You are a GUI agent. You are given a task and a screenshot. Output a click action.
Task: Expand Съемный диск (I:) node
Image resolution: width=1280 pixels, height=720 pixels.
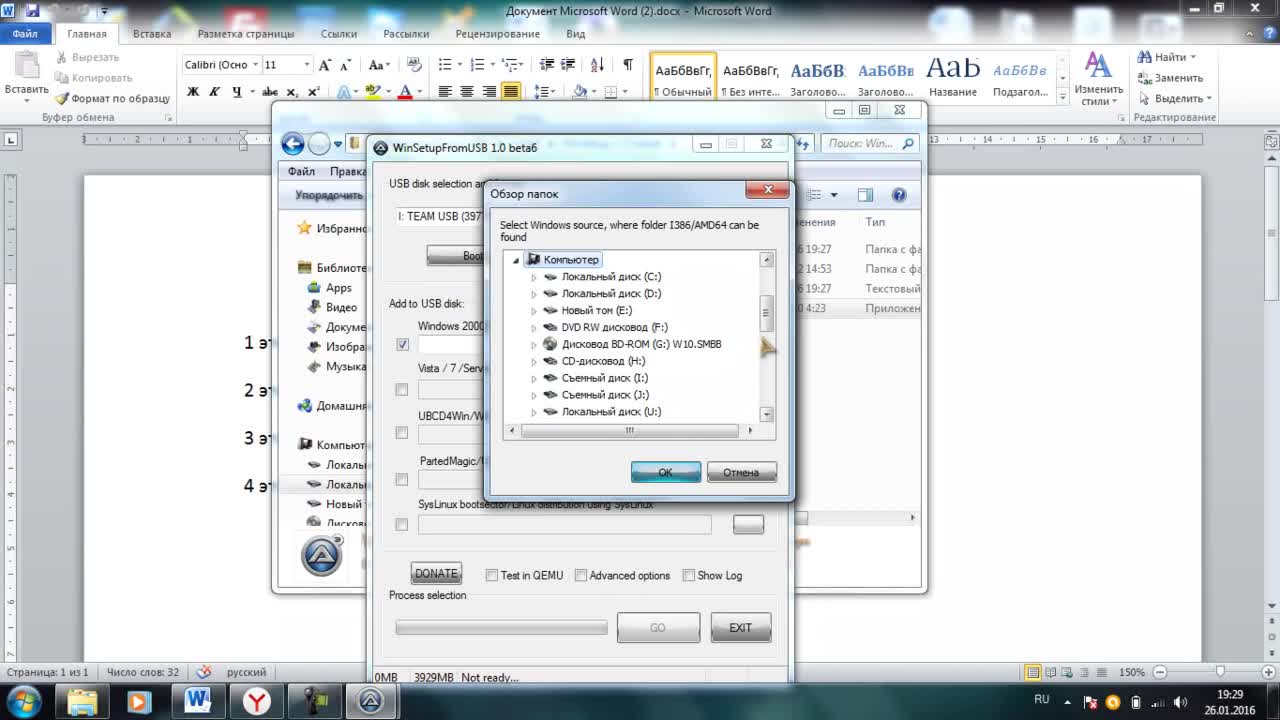pos(534,379)
